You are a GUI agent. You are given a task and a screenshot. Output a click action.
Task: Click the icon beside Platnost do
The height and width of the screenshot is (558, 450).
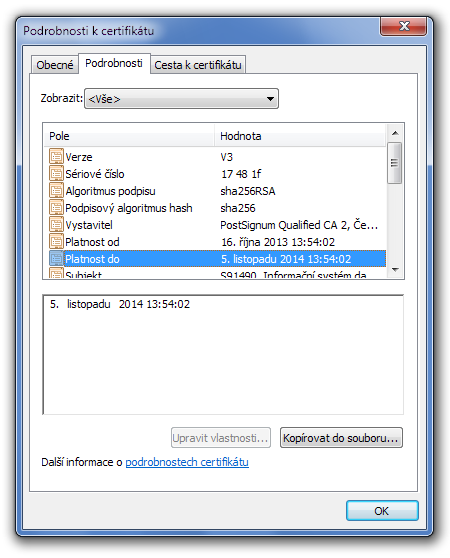pos(56,259)
